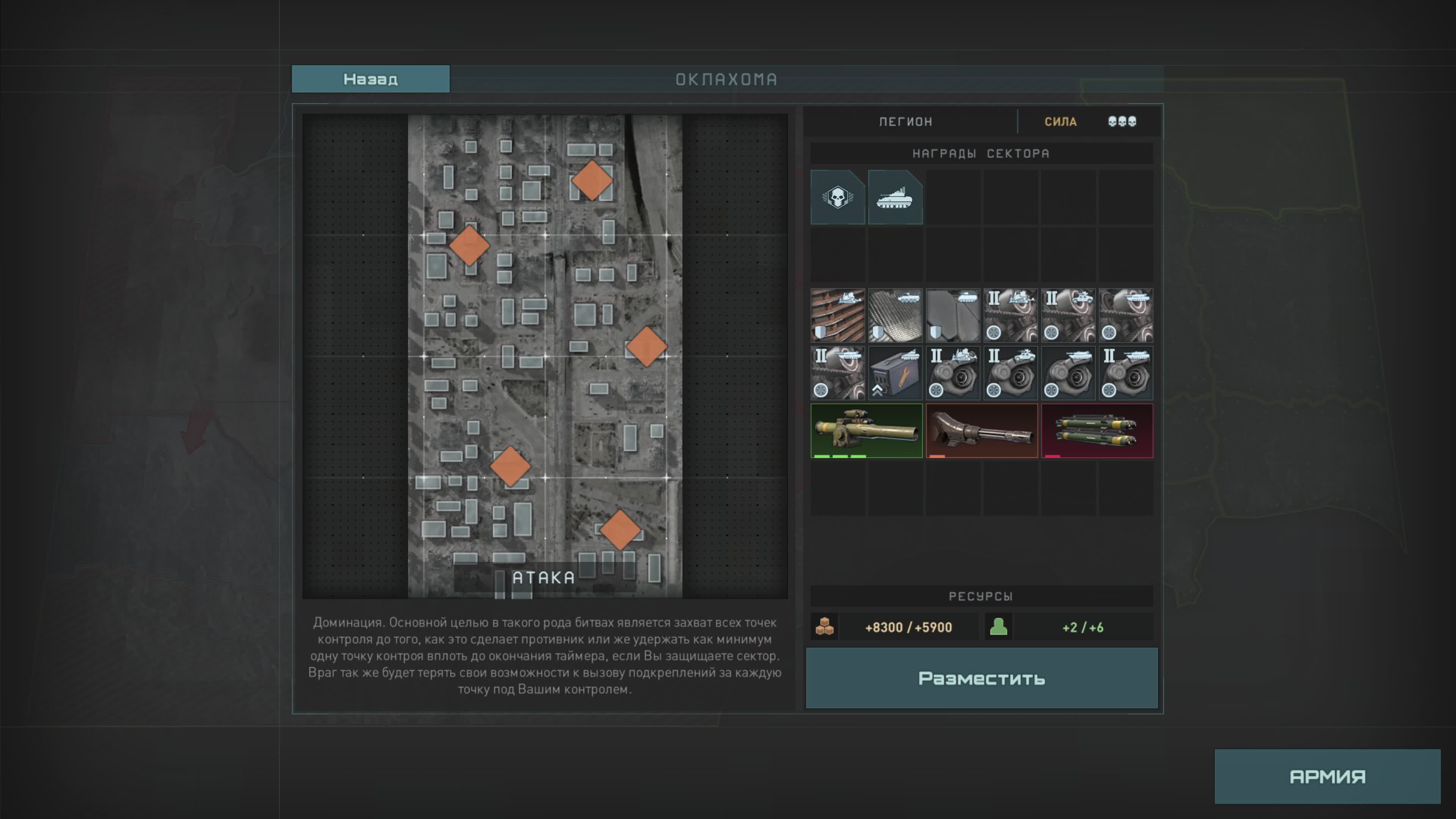Open the АРМИЯ army screen
Screen dimensions: 1456x819
pos(1327,776)
